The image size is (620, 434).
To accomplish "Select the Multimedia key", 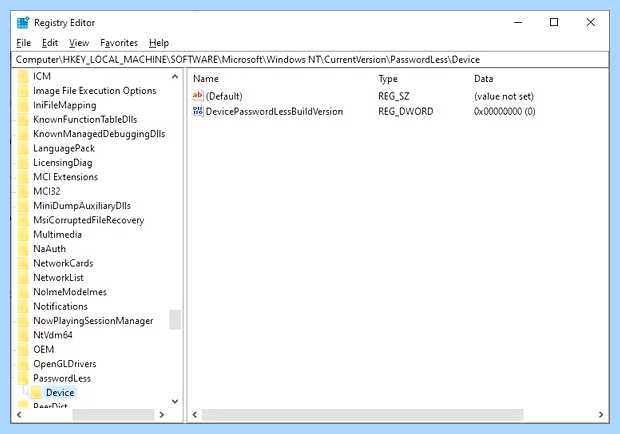I will (x=57, y=234).
